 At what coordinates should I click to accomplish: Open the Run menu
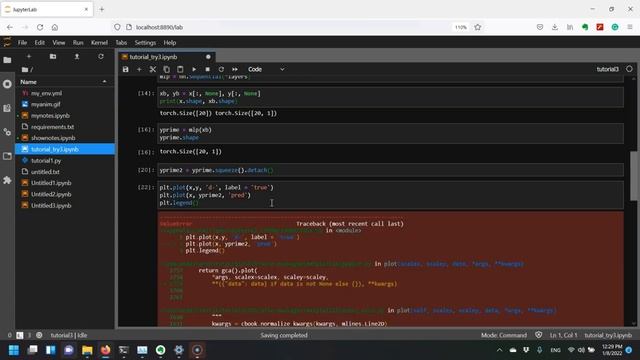coord(78,42)
